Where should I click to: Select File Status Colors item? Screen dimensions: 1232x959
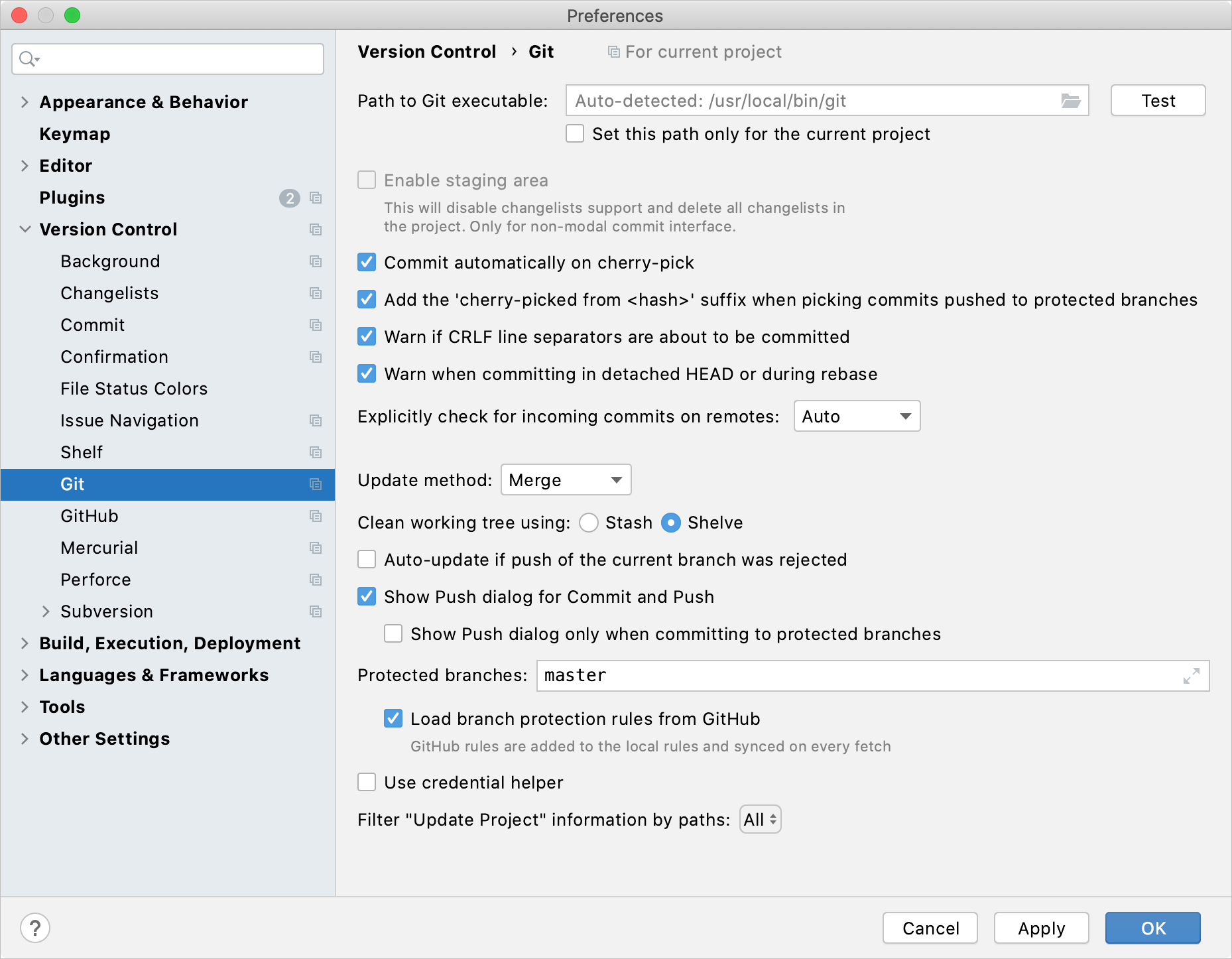(134, 389)
